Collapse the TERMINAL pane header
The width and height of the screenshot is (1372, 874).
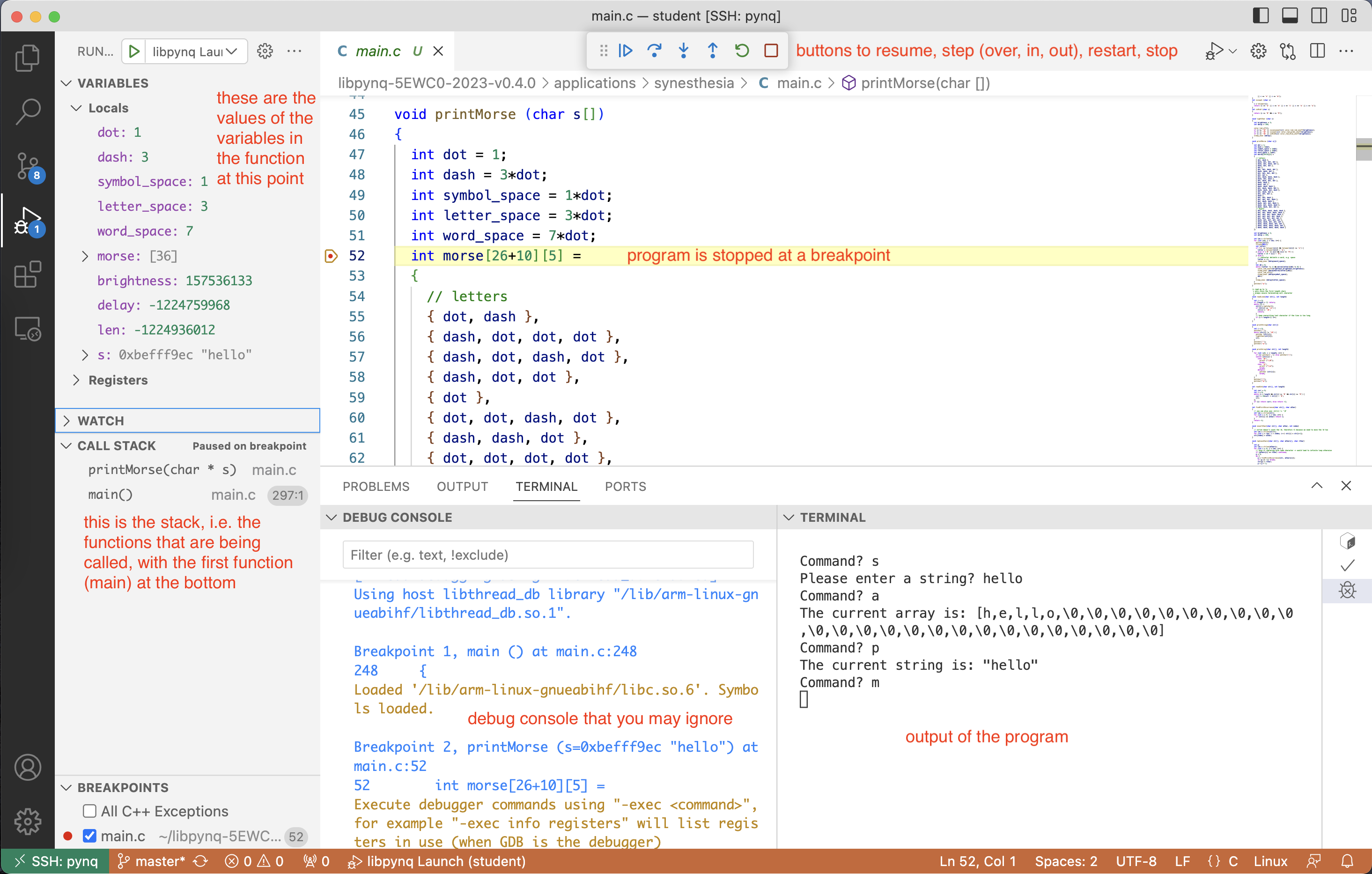click(789, 518)
